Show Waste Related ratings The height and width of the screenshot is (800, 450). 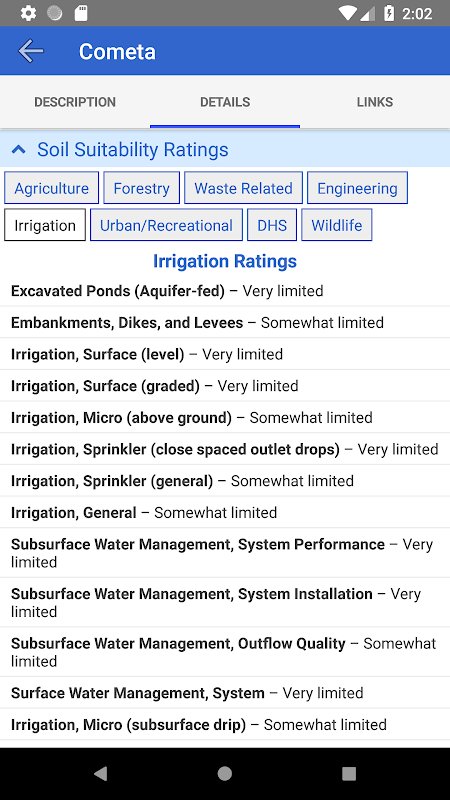pyautogui.click(x=243, y=188)
